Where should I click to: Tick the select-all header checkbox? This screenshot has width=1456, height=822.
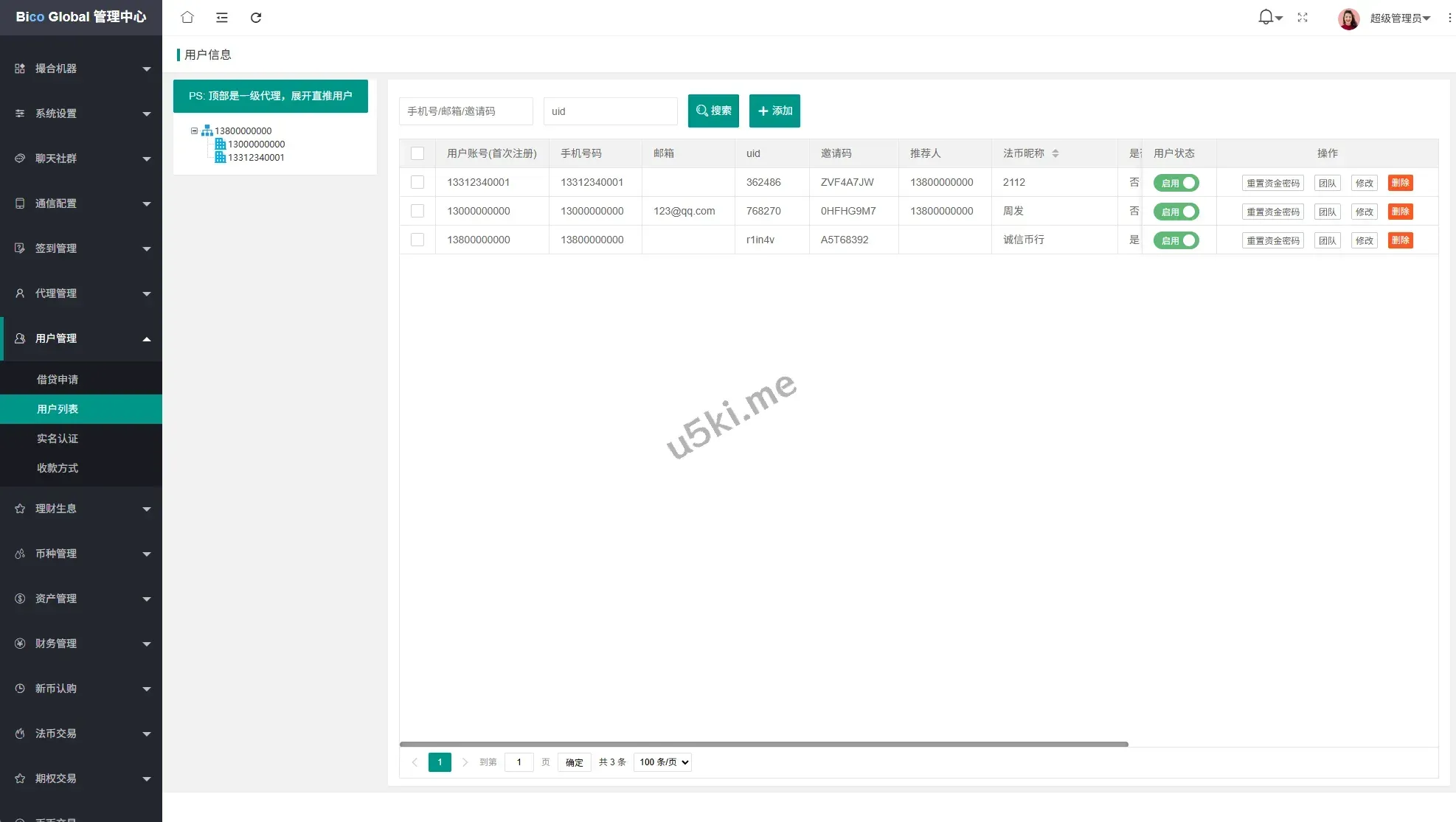point(417,153)
